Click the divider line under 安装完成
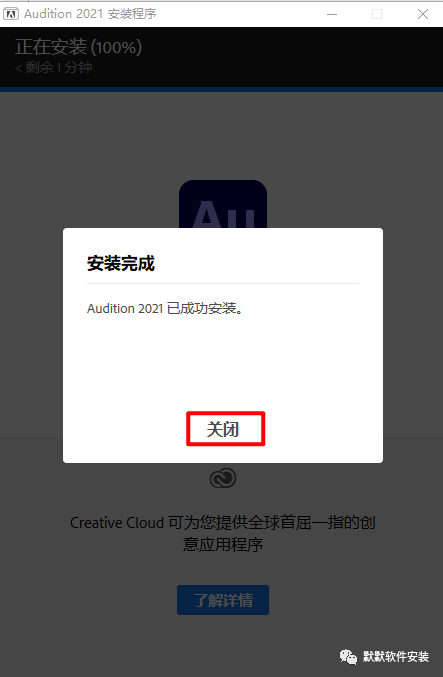 point(223,284)
